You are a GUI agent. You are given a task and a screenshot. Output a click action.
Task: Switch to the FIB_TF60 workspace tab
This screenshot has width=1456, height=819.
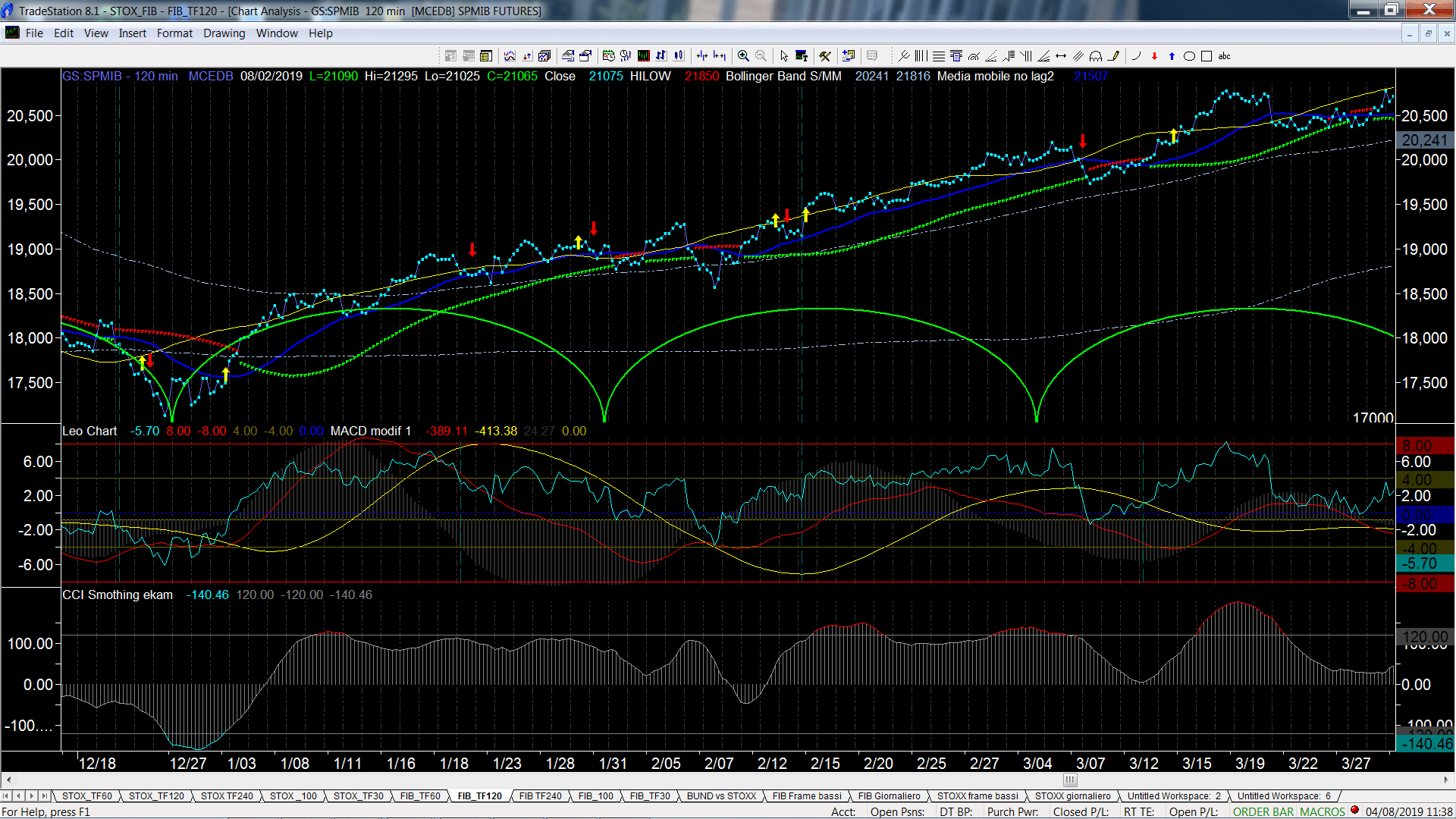point(420,795)
